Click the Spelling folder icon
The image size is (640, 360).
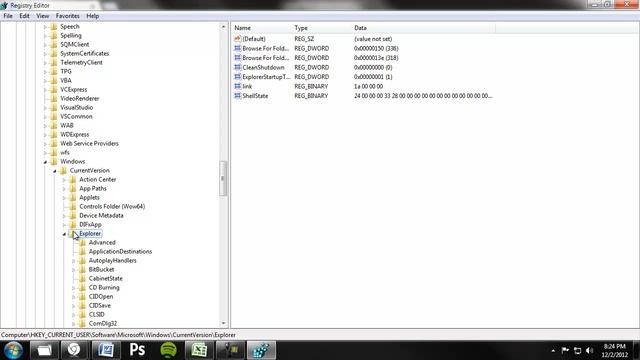coord(54,36)
